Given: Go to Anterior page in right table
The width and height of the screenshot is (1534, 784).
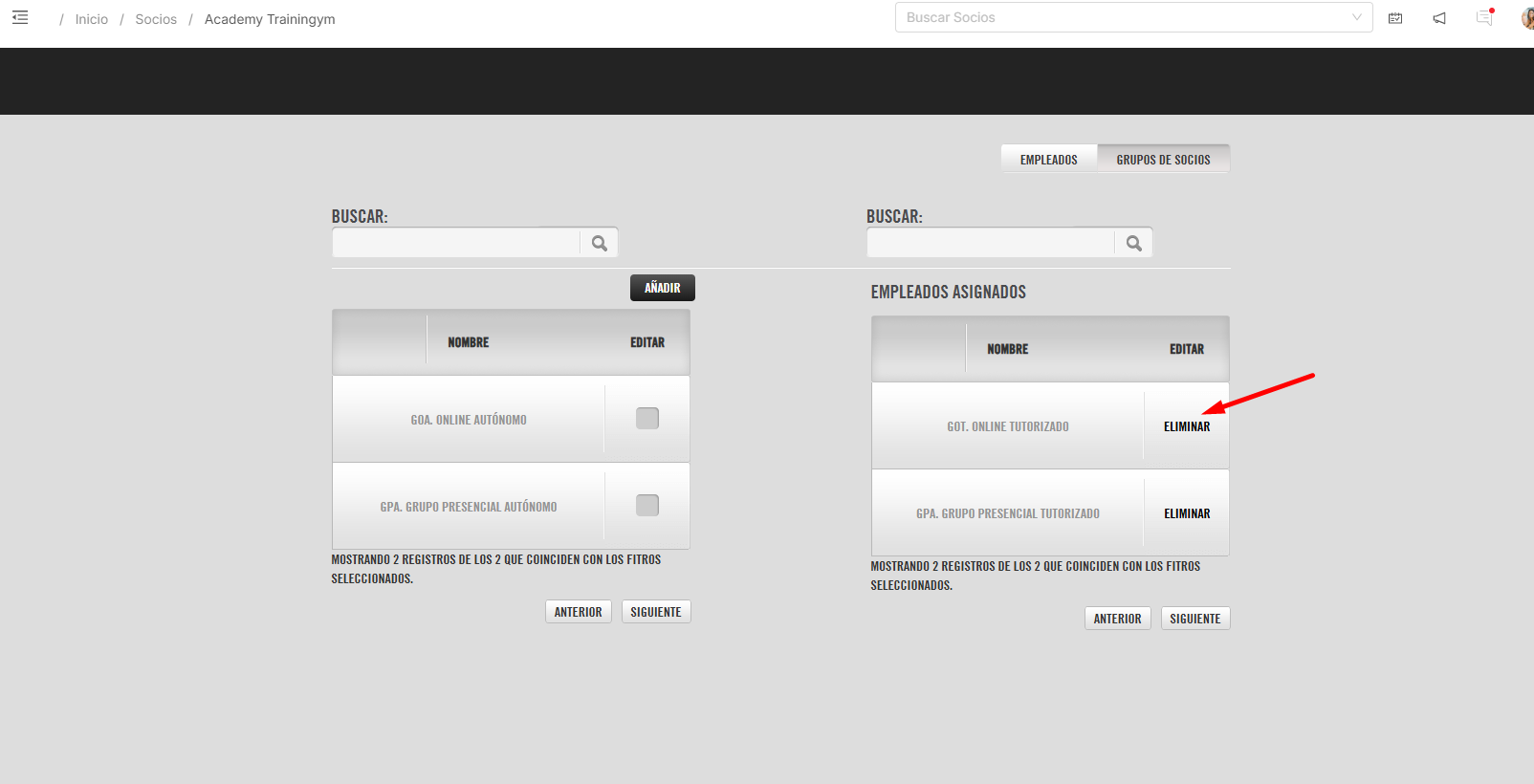Looking at the screenshot, I should (1117, 619).
